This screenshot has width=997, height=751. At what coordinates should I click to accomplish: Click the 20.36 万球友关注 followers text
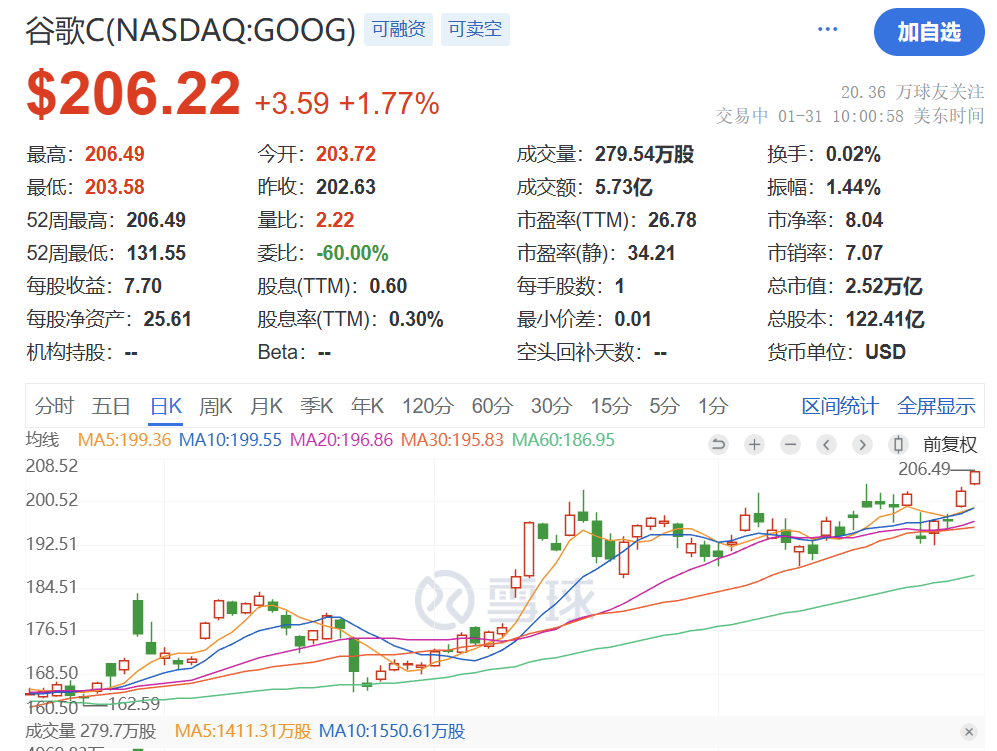coord(912,92)
